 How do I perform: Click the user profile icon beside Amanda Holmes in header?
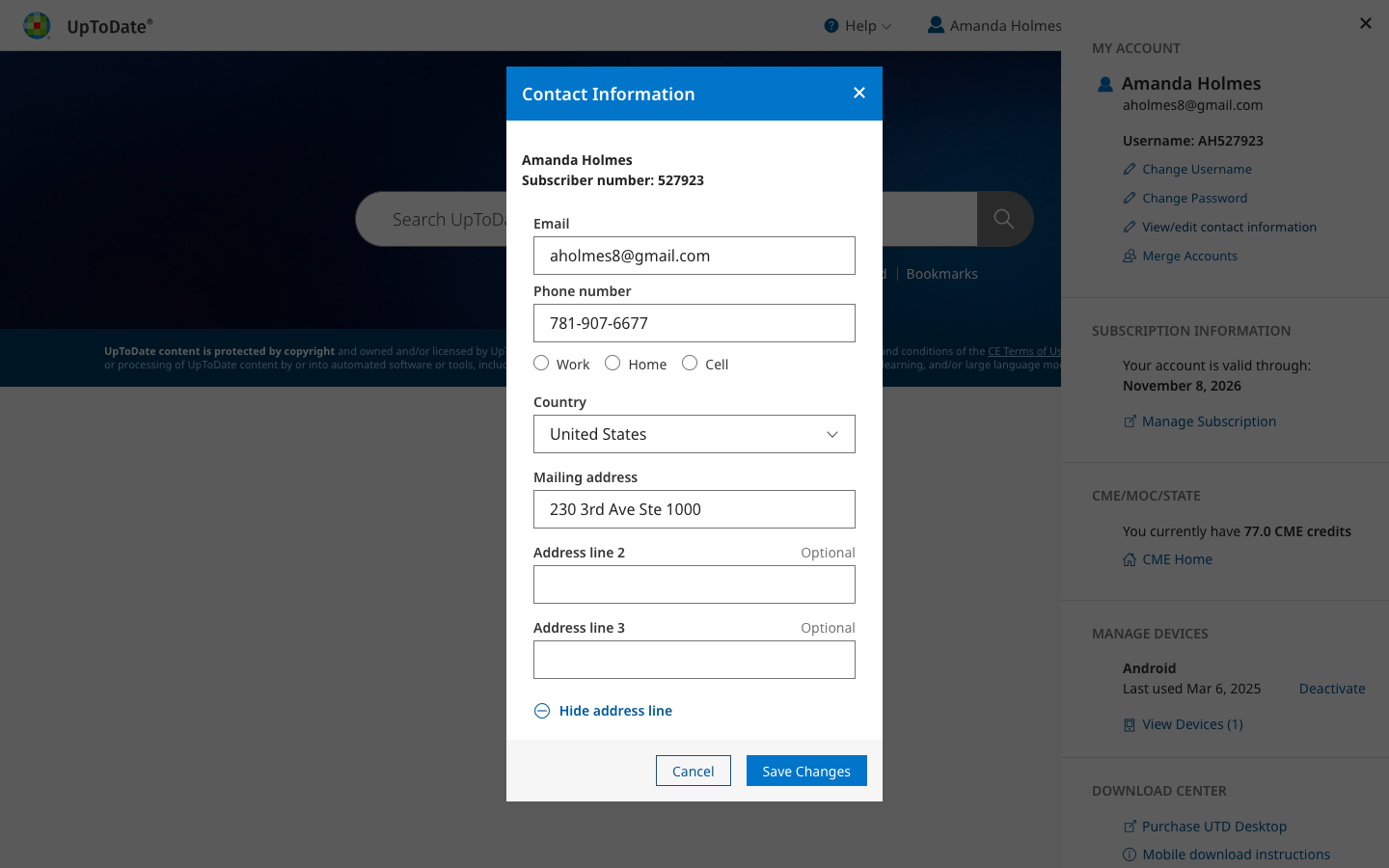click(x=936, y=25)
